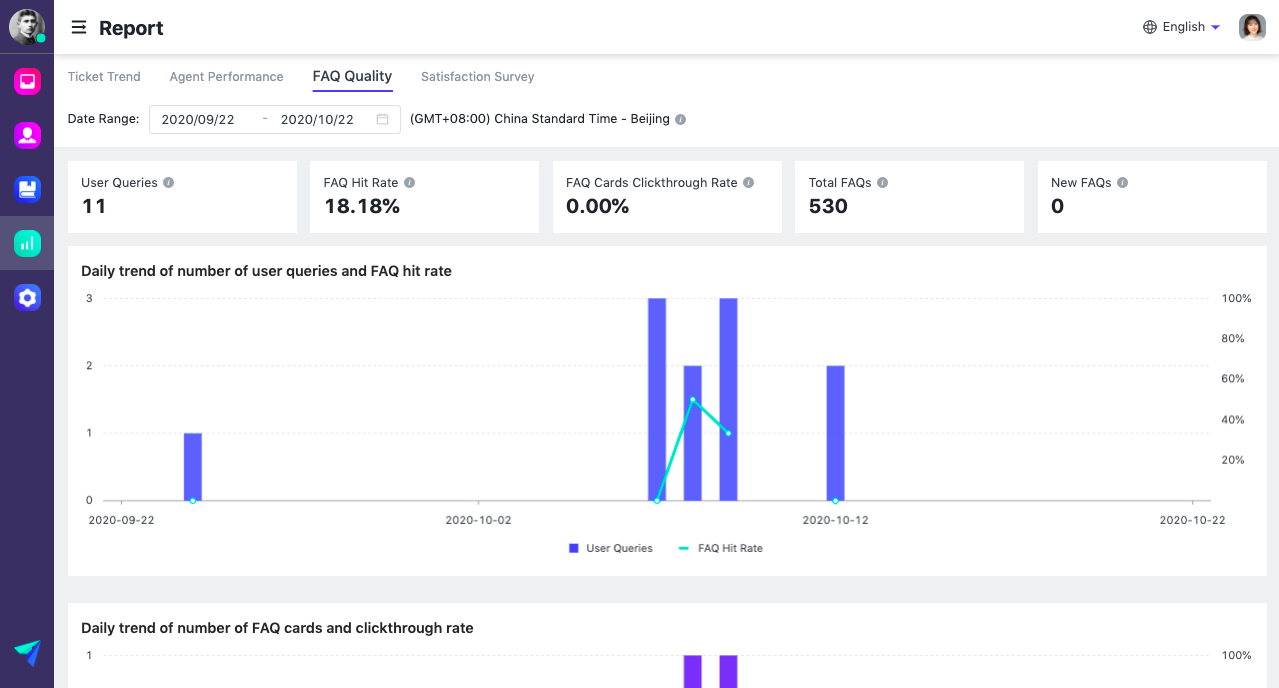The image size is (1279, 688).
Task: Expand the English language dropdown
Action: pyautogui.click(x=1182, y=27)
